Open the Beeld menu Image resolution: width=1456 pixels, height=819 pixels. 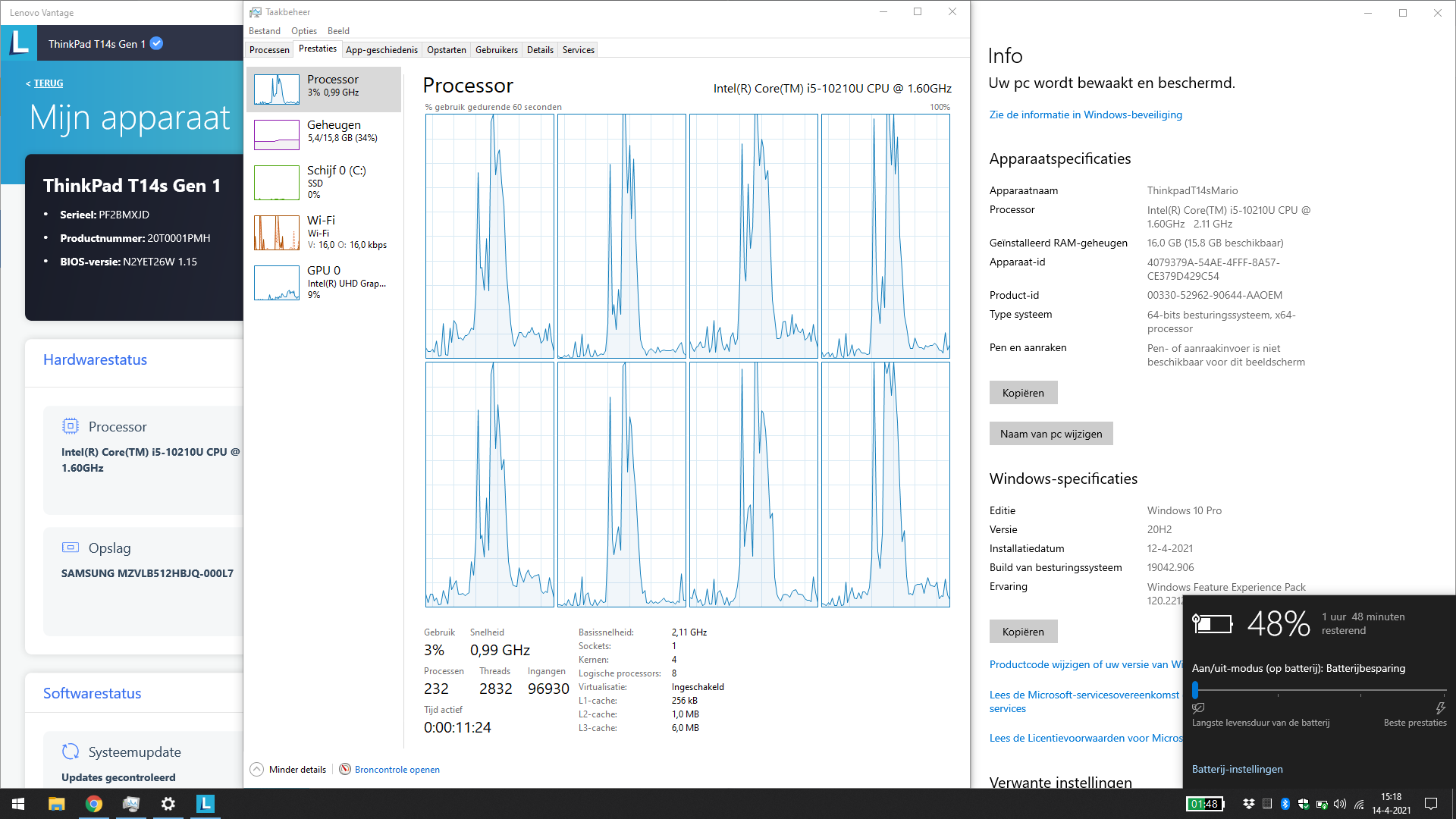click(x=338, y=31)
